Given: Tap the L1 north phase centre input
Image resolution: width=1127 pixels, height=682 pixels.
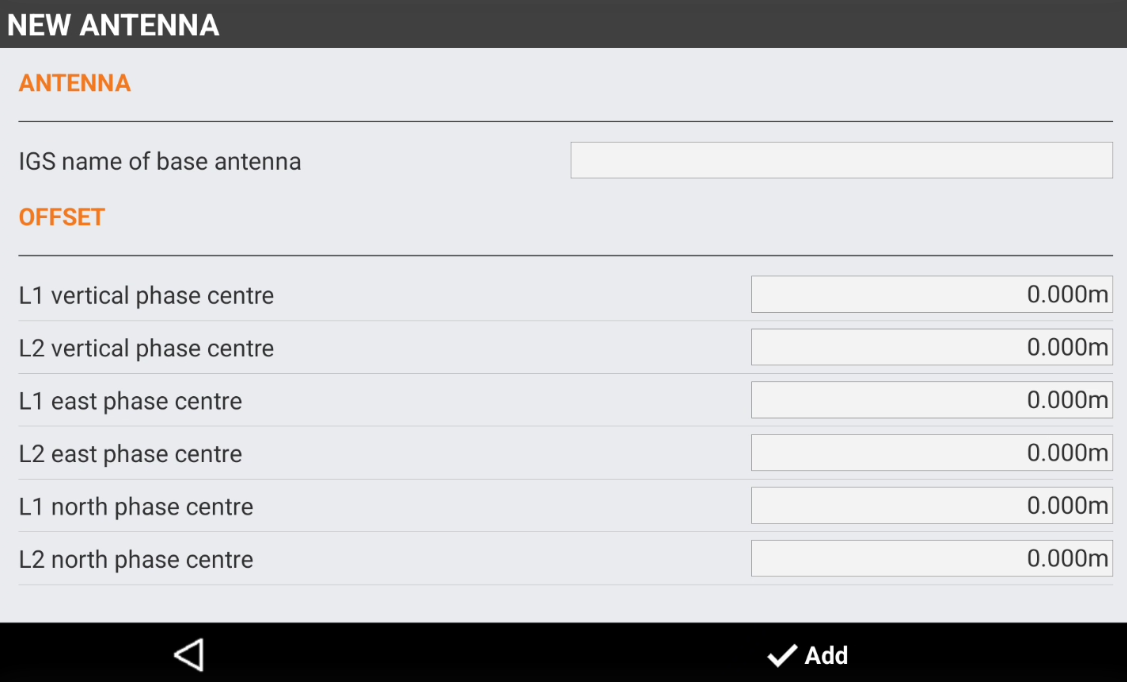Looking at the screenshot, I should click(931, 506).
